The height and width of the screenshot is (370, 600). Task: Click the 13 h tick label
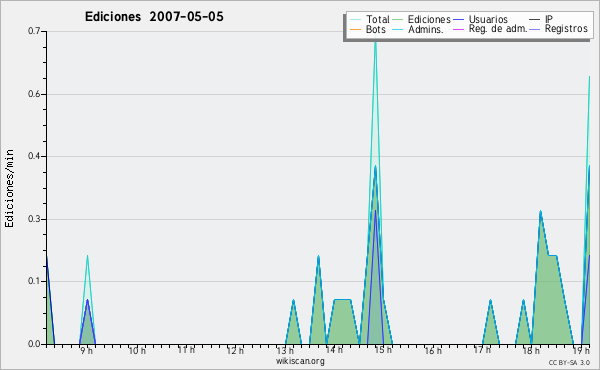point(285,350)
